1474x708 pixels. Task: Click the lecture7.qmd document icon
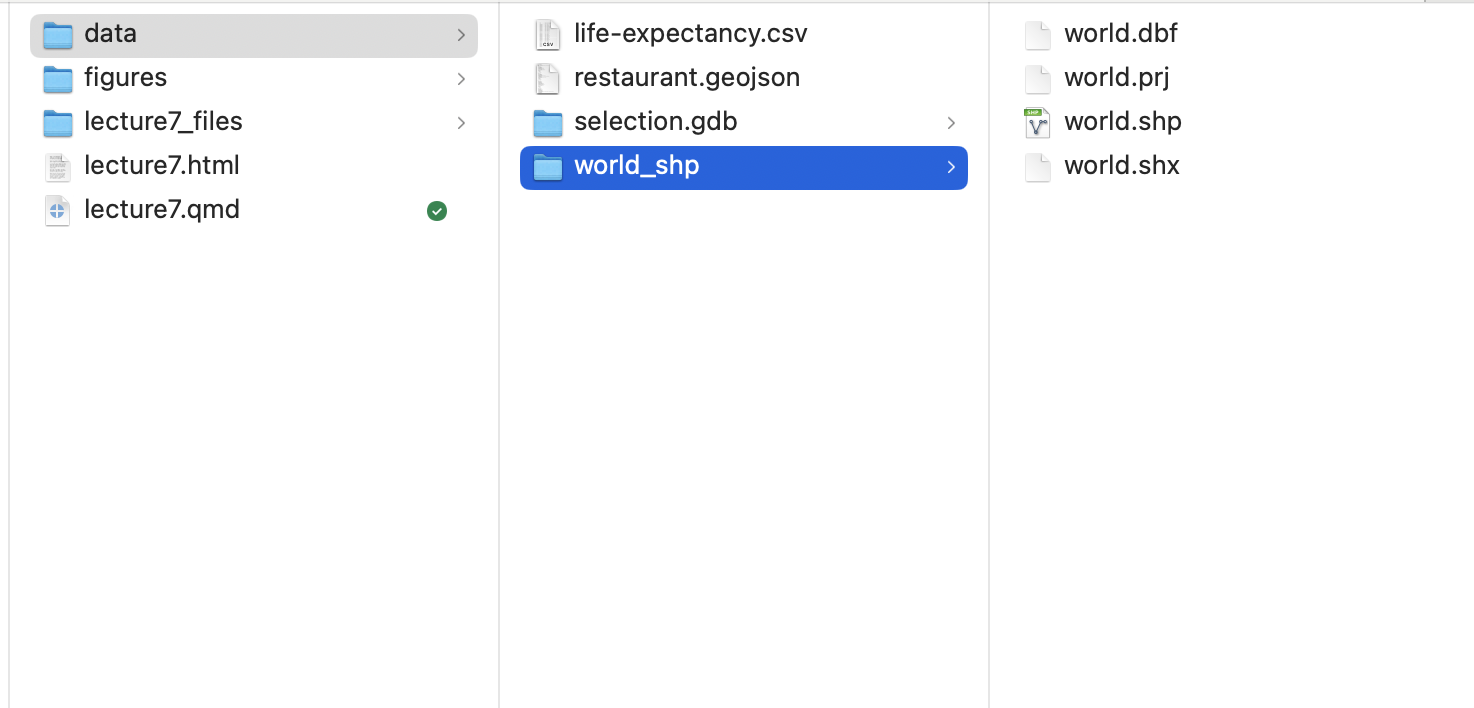pyautogui.click(x=58, y=210)
